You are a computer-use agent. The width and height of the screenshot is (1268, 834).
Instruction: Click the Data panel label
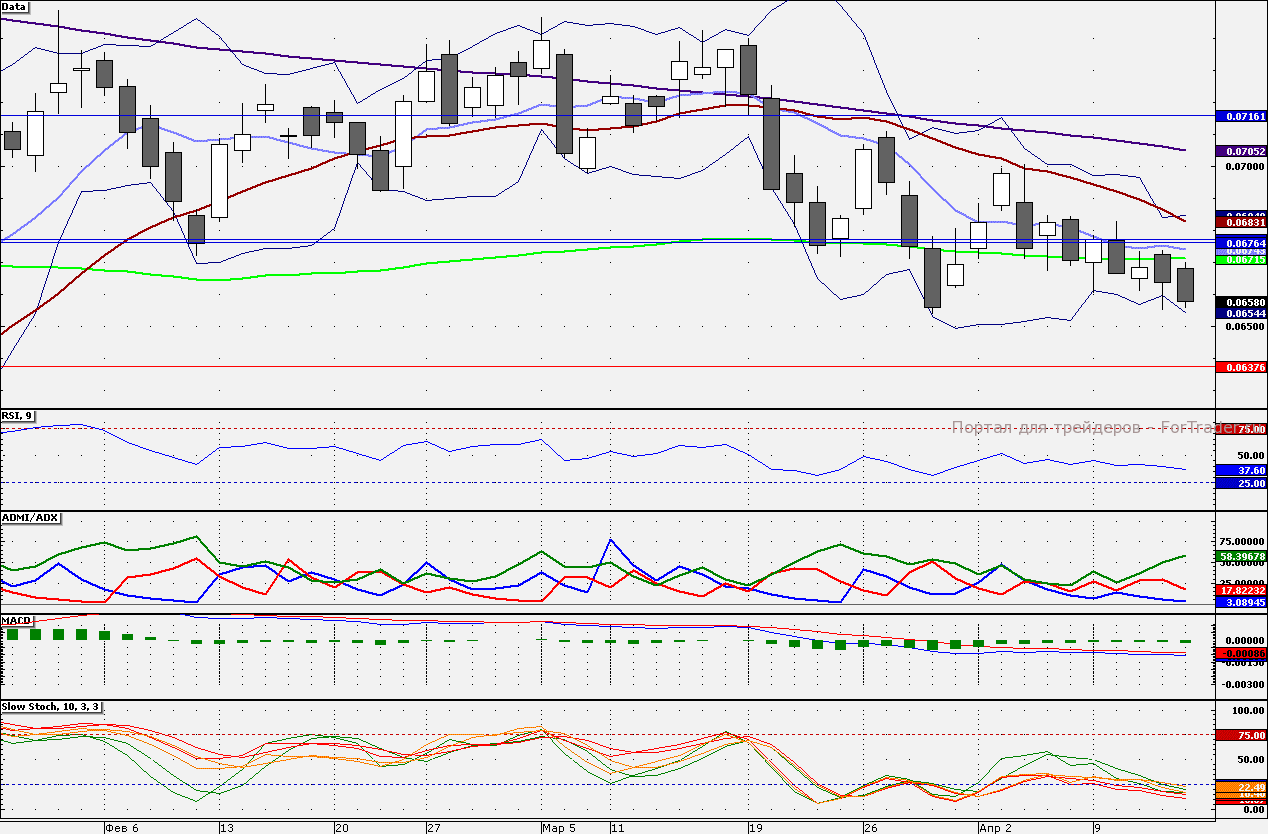(15, 6)
